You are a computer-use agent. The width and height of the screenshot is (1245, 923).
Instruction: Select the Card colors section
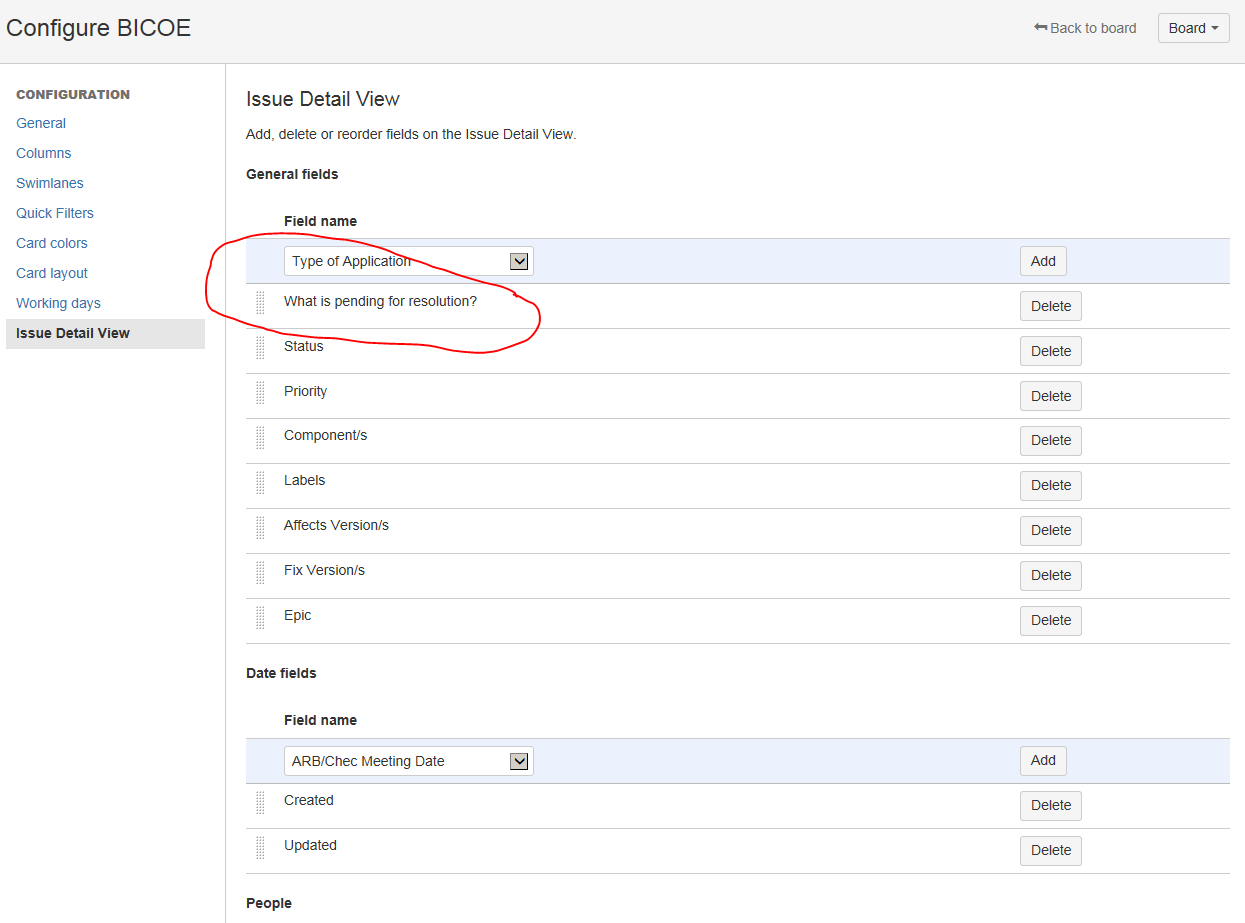(x=51, y=242)
